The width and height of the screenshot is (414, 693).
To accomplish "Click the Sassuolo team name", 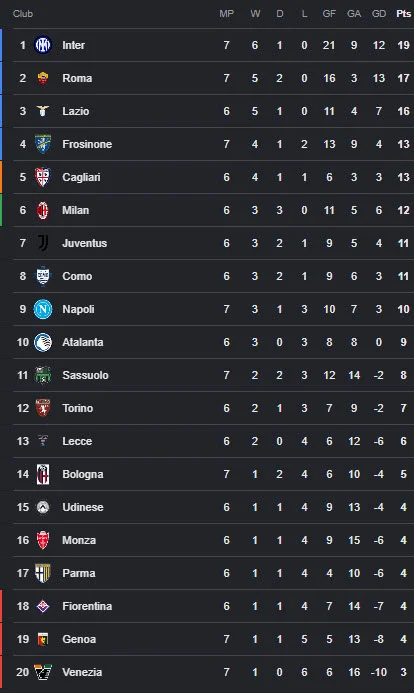I will tap(85, 375).
